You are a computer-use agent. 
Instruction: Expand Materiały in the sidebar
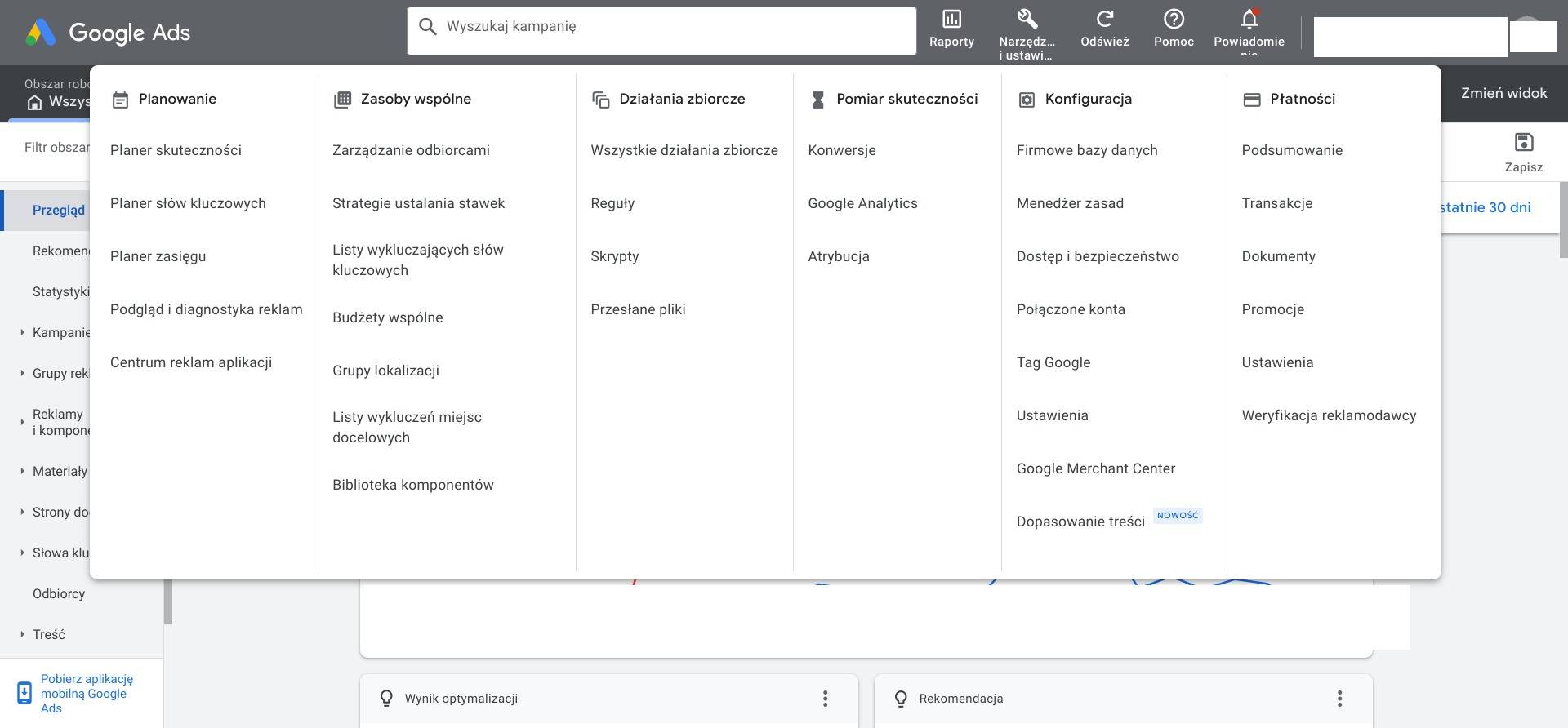click(22, 471)
